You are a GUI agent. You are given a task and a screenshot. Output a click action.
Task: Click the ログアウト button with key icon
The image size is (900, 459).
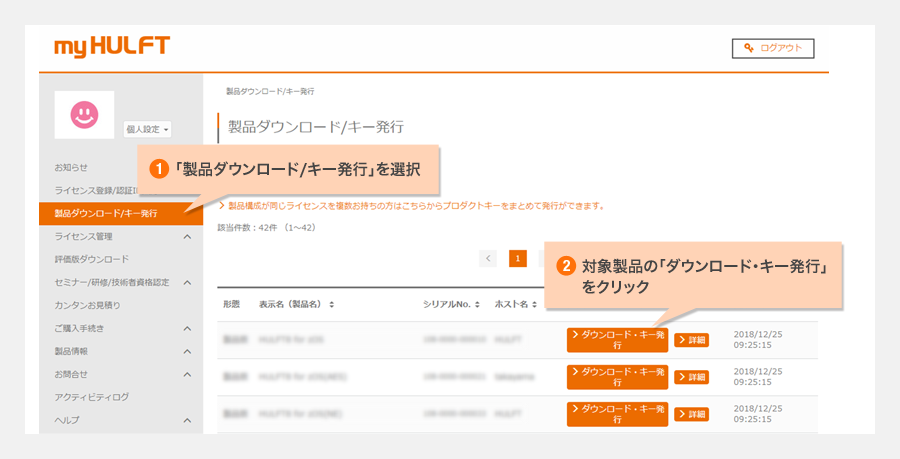point(773,48)
